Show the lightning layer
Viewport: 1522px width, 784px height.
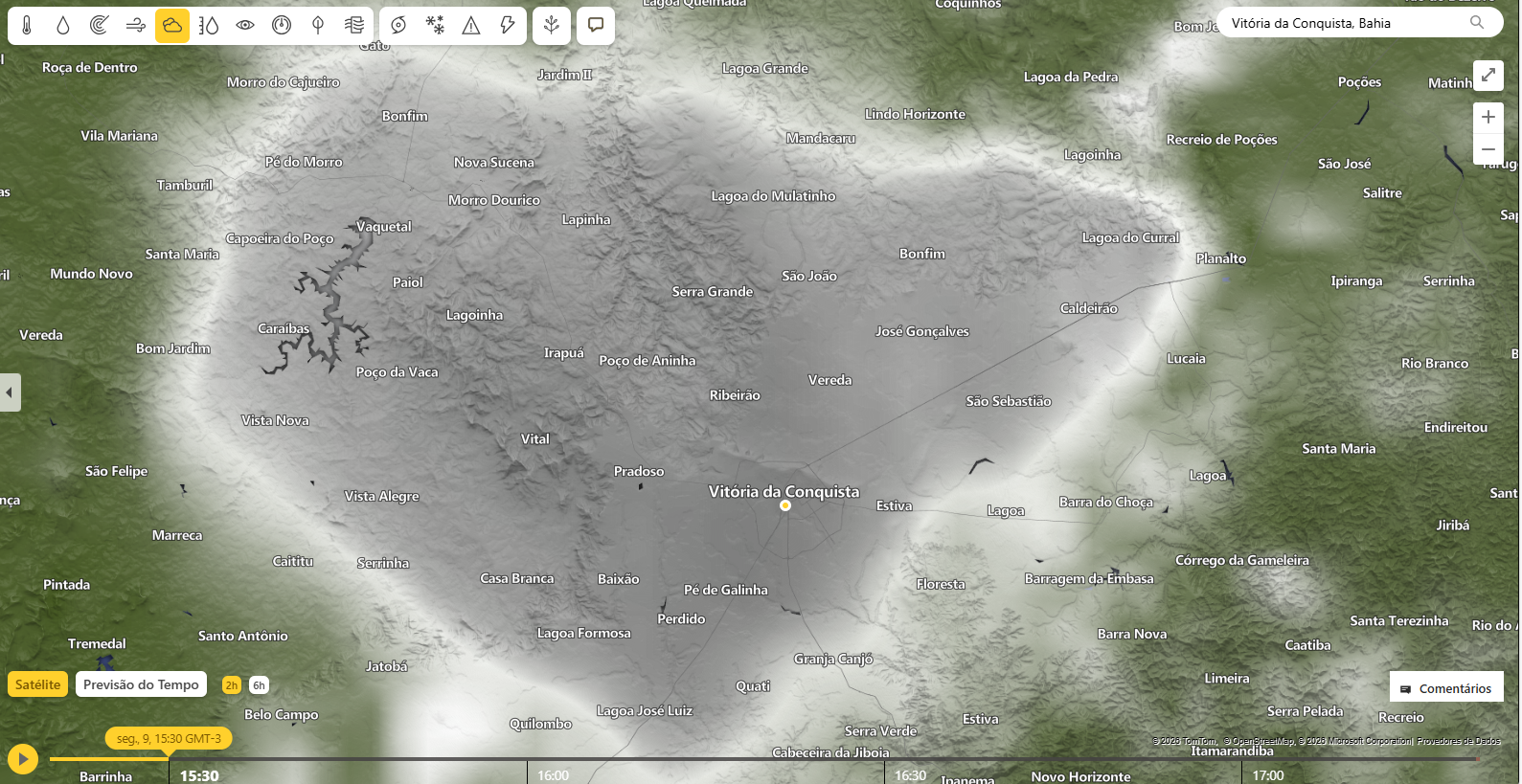point(508,26)
